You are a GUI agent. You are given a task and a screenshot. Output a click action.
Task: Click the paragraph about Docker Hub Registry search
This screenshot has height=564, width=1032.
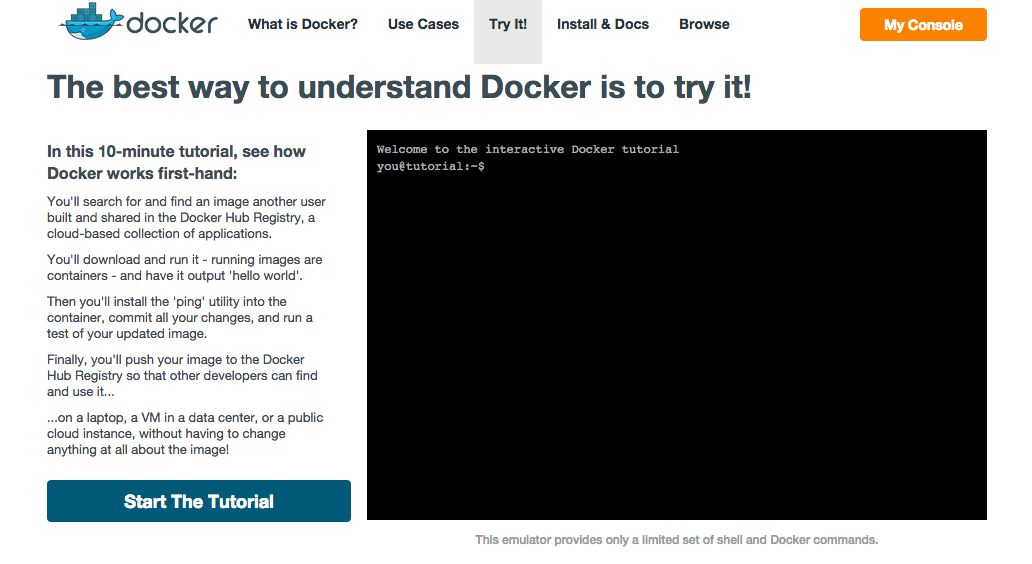point(186,217)
